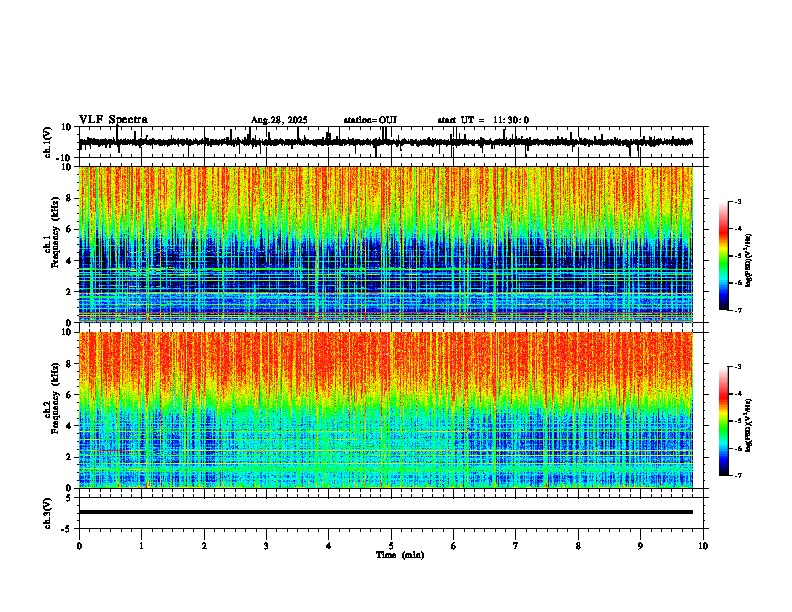Screen dimensions: 792x612
Task: Click the time axis tick label '5'
Action: coord(391,546)
